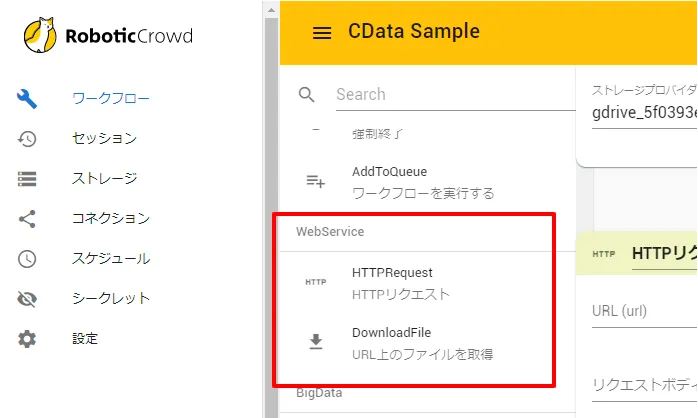Click the download arrow icon beside DownloadFile
This screenshot has height=418, width=698.
click(x=315, y=342)
